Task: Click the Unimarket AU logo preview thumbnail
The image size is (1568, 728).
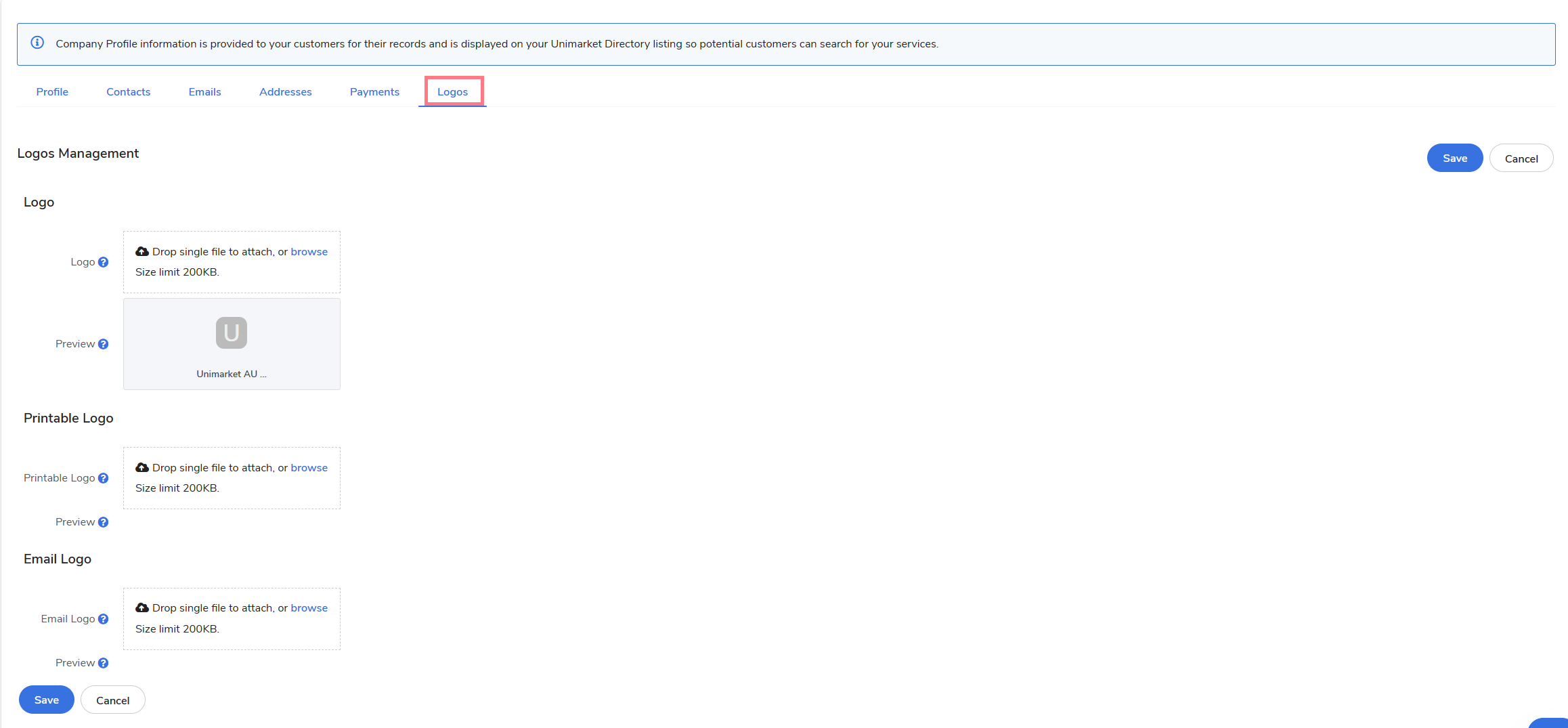Action: coord(232,333)
